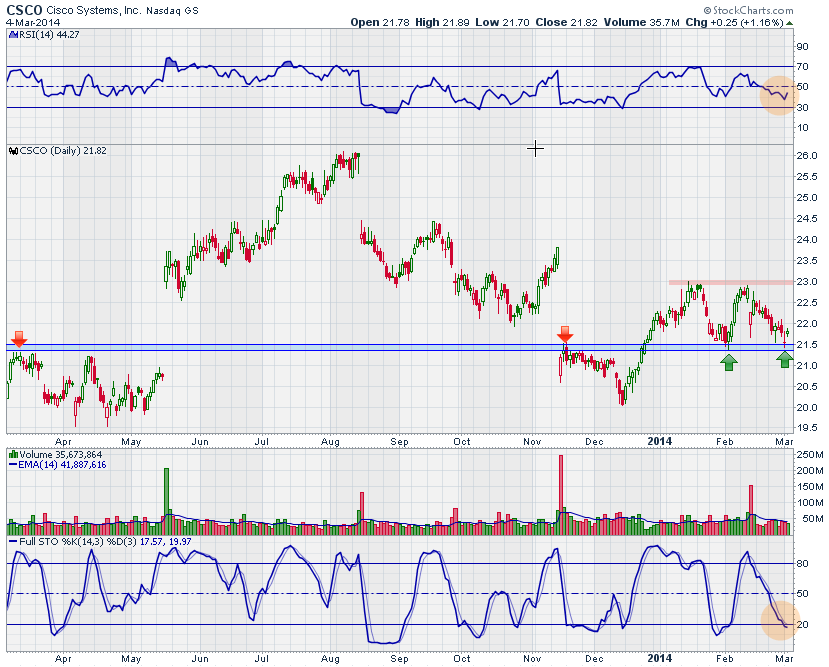Screen dimensions: 829x667
Task: Click the 'EMA(14) 41,887,616' legend text
Action: click(x=62, y=465)
